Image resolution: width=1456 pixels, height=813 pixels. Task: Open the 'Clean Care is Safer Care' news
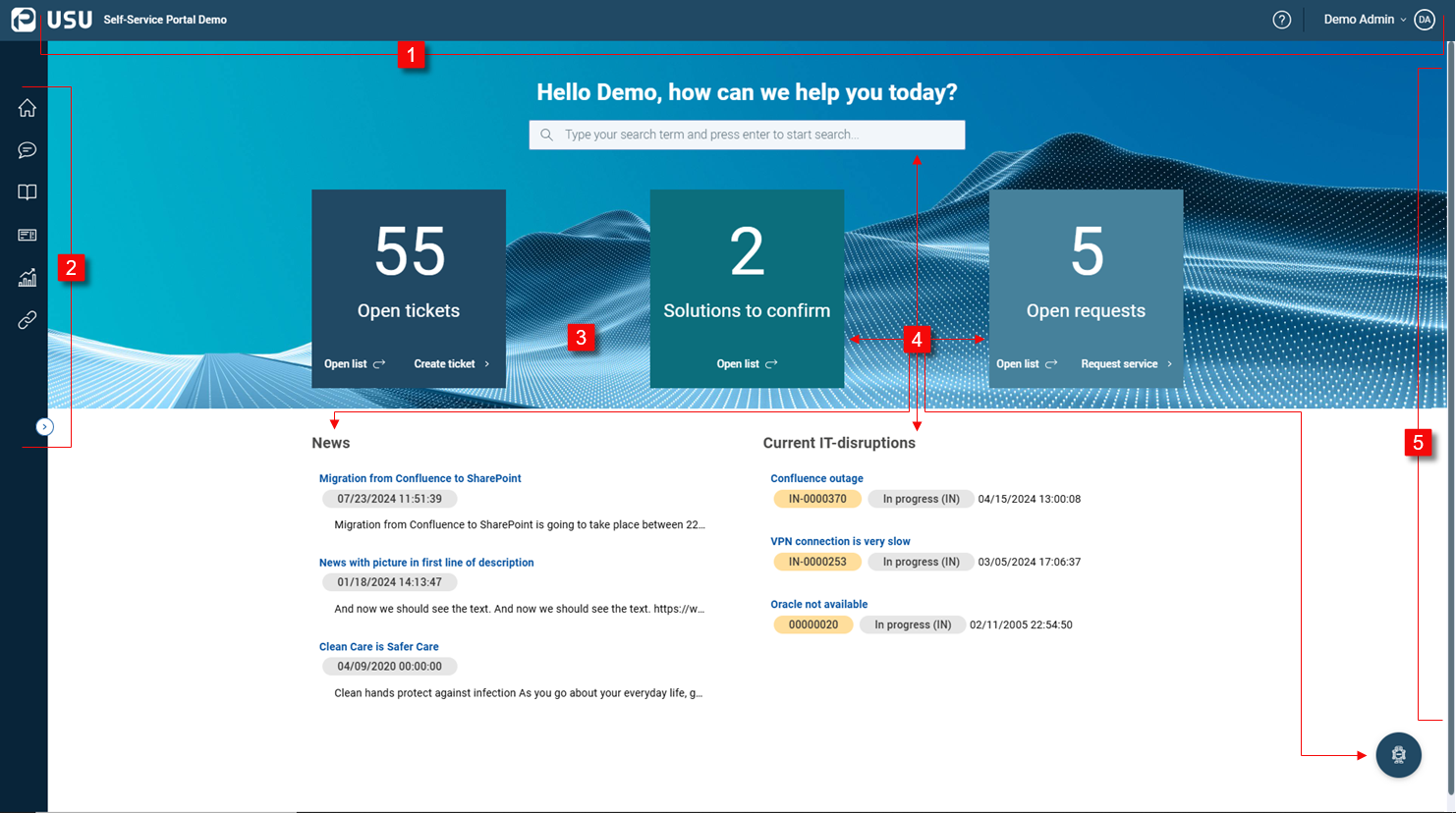[x=378, y=647]
